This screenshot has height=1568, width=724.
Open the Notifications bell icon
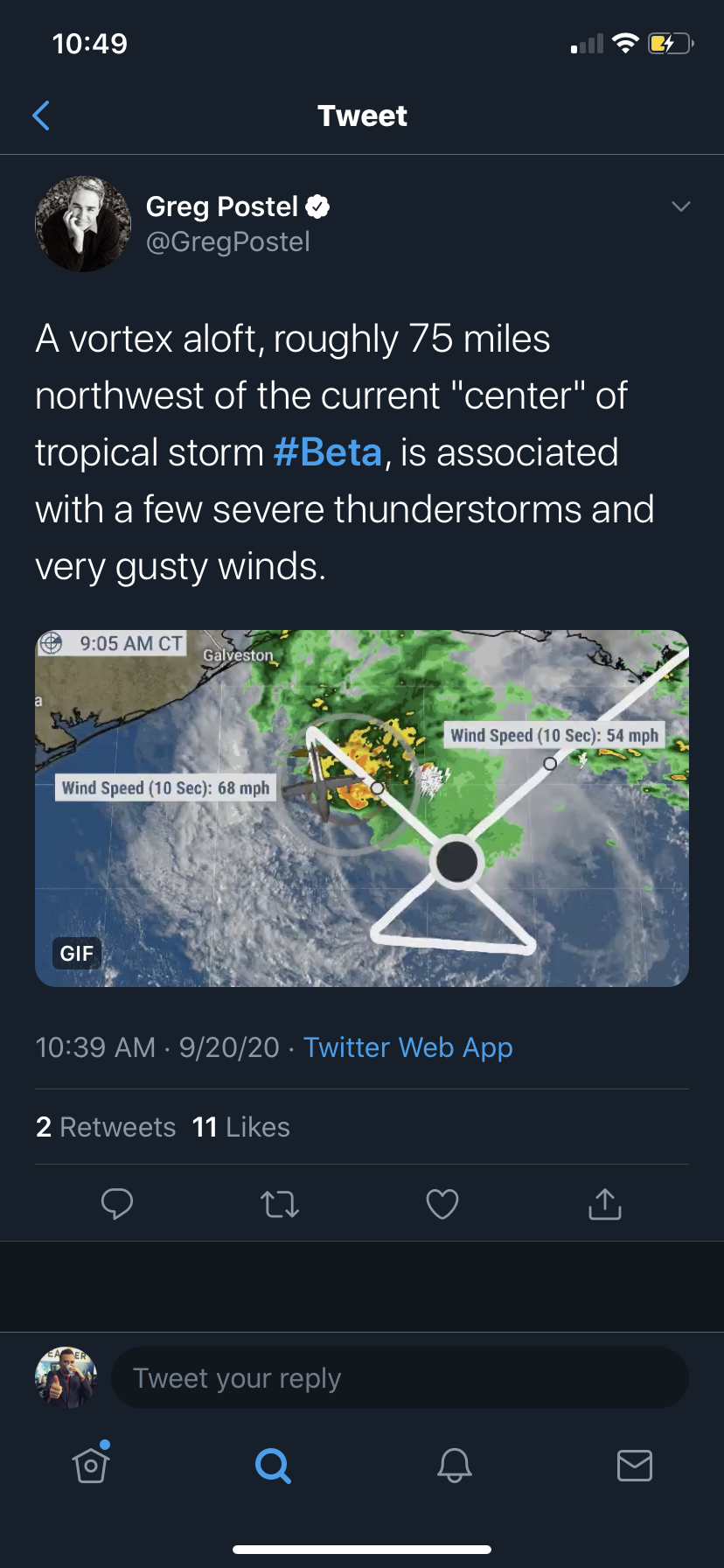(x=455, y=1465)
